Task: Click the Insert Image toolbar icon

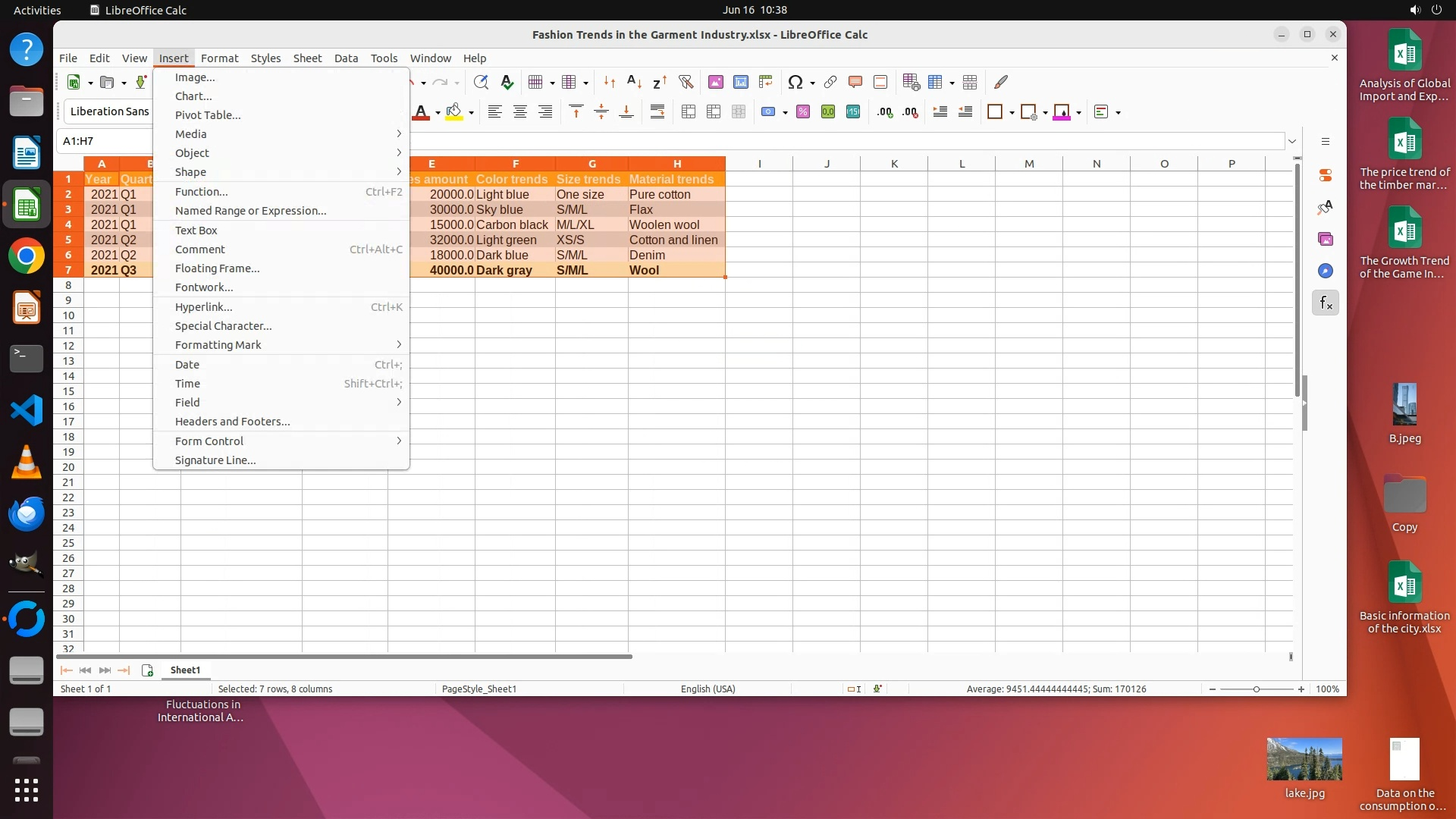Action: pos(715,82)
